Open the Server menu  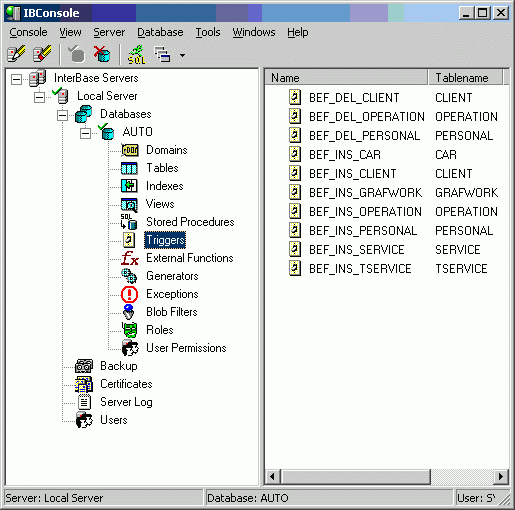click(x=109, y=32)
